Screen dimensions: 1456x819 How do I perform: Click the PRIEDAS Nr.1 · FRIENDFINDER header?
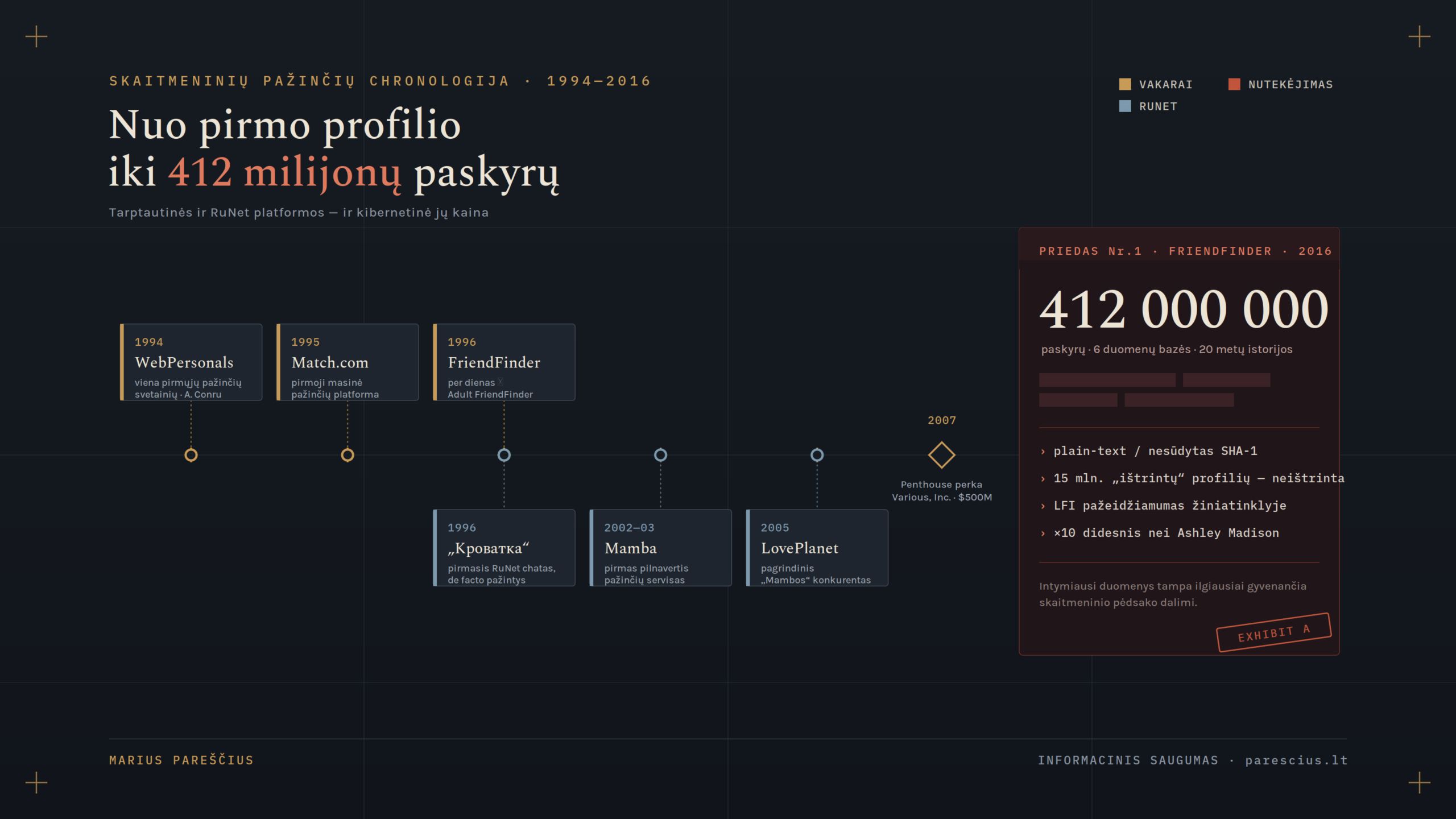point(1185,251)
